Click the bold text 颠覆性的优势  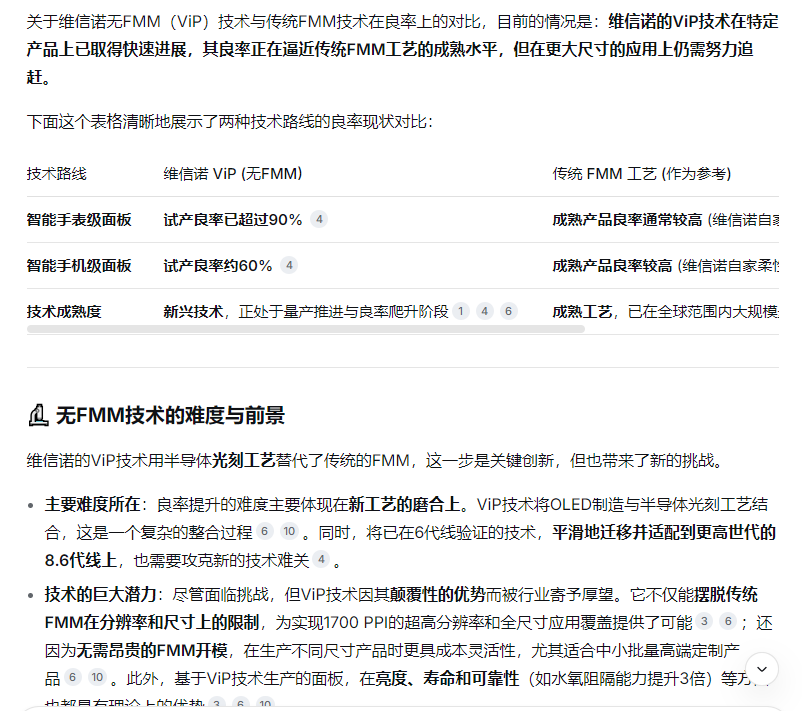tap(437, 594)
